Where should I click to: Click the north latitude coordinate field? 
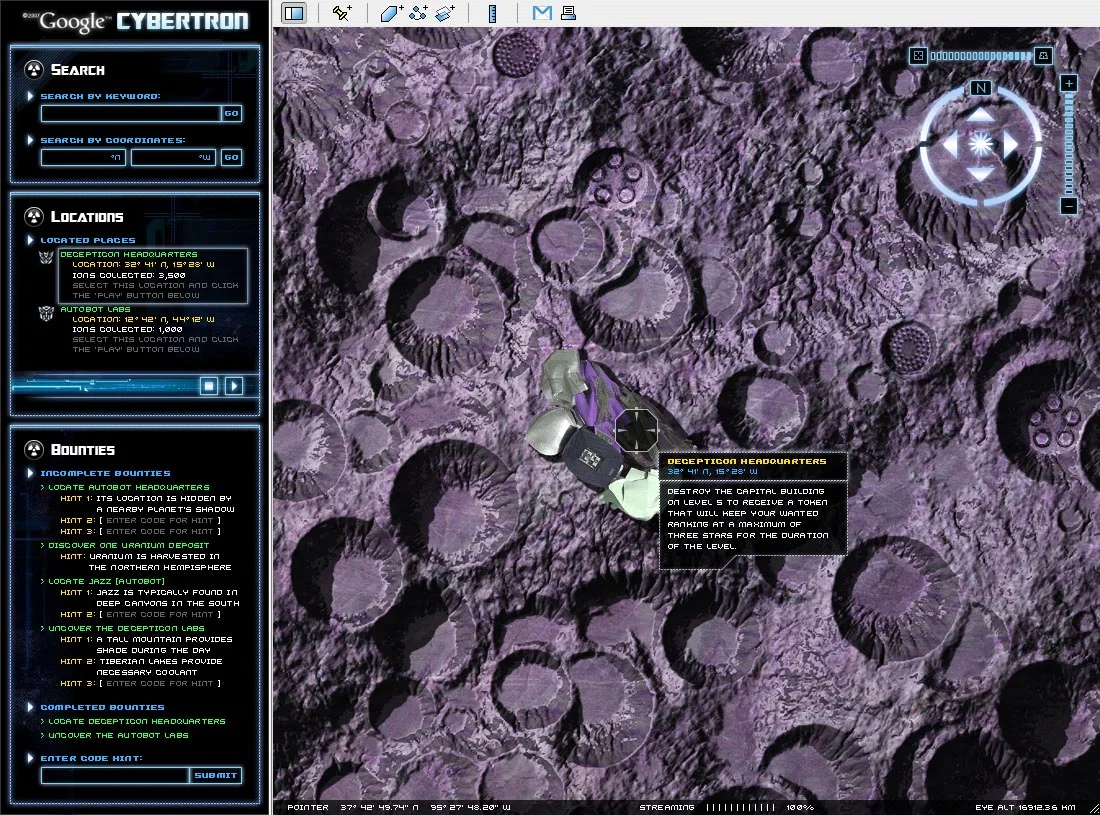pos(83,157)
